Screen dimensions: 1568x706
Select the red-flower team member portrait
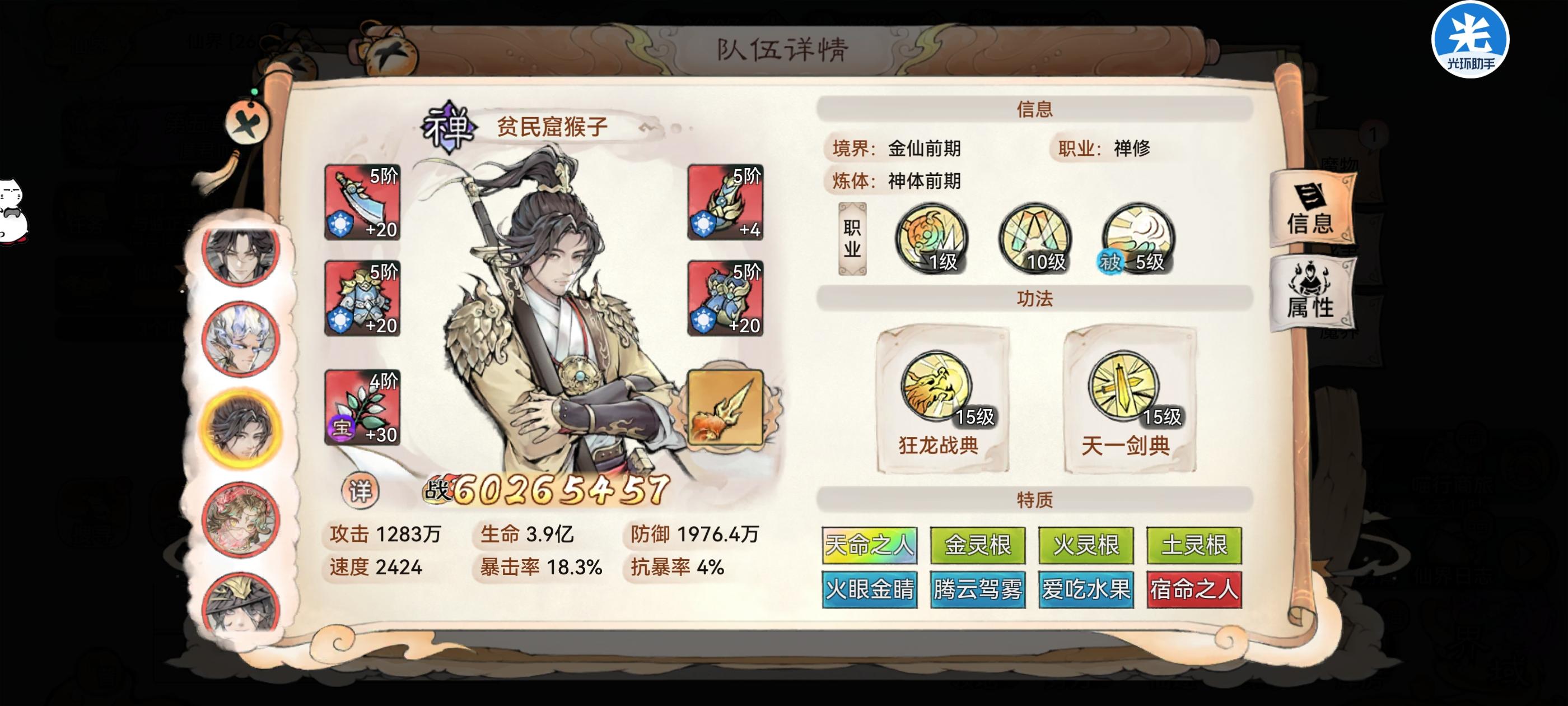tap(241, 519)
